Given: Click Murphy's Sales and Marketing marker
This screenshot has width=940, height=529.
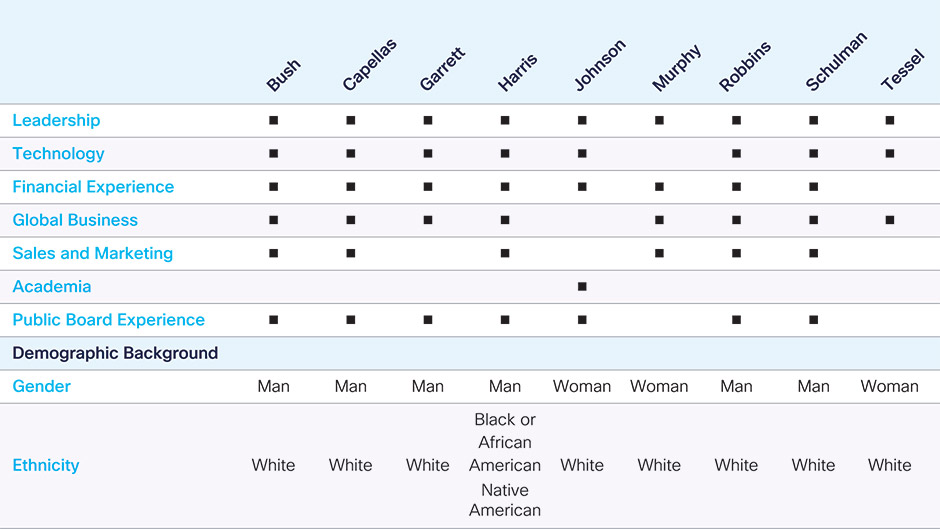Looking at the screenshot, I should [659, 253].
